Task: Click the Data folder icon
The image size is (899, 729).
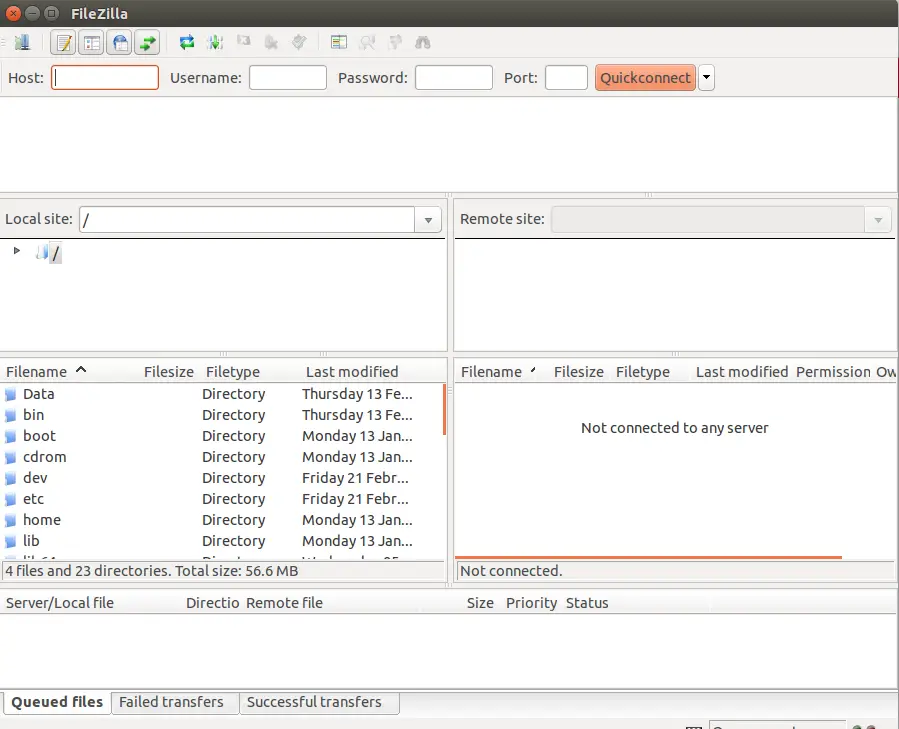Action: click(x=10, y=395)
